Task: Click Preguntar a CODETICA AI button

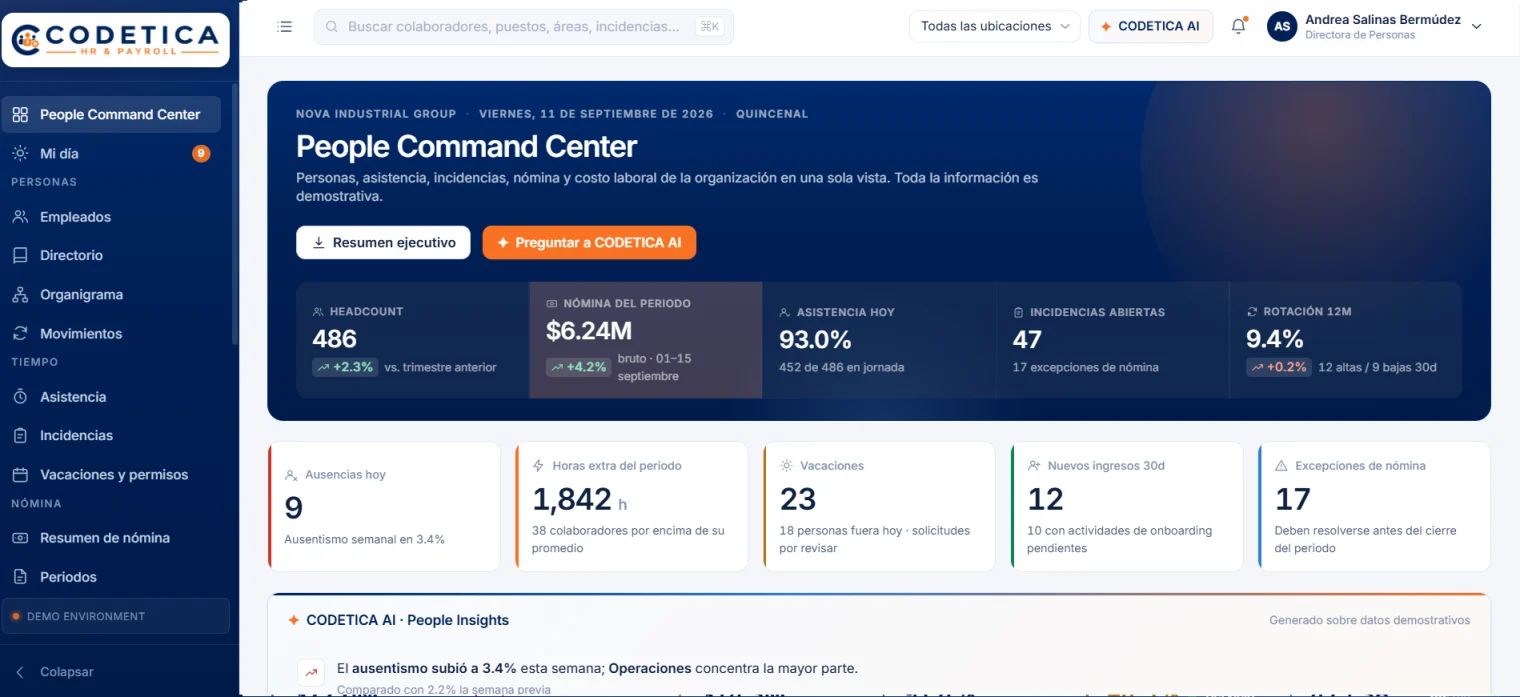Action: click(589, 243)
